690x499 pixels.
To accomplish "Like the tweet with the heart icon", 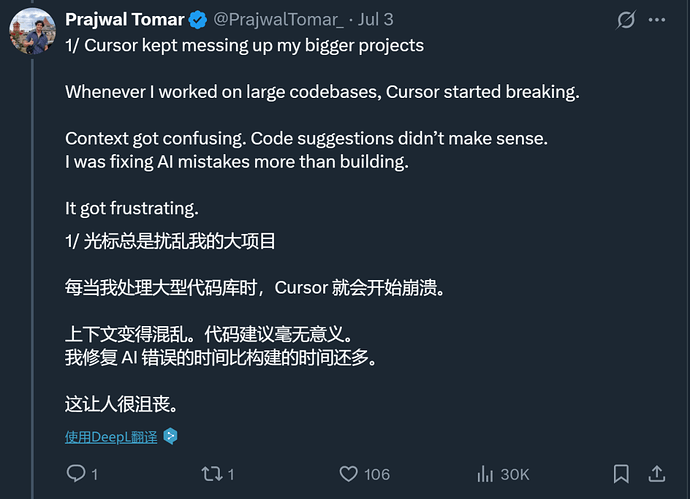I will 348,473.
